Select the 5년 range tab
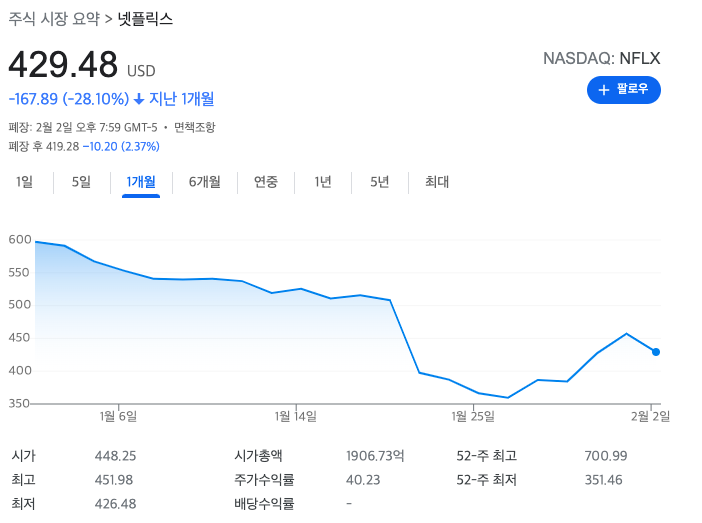Screen dimensions: 702x523 coord(380,182)
